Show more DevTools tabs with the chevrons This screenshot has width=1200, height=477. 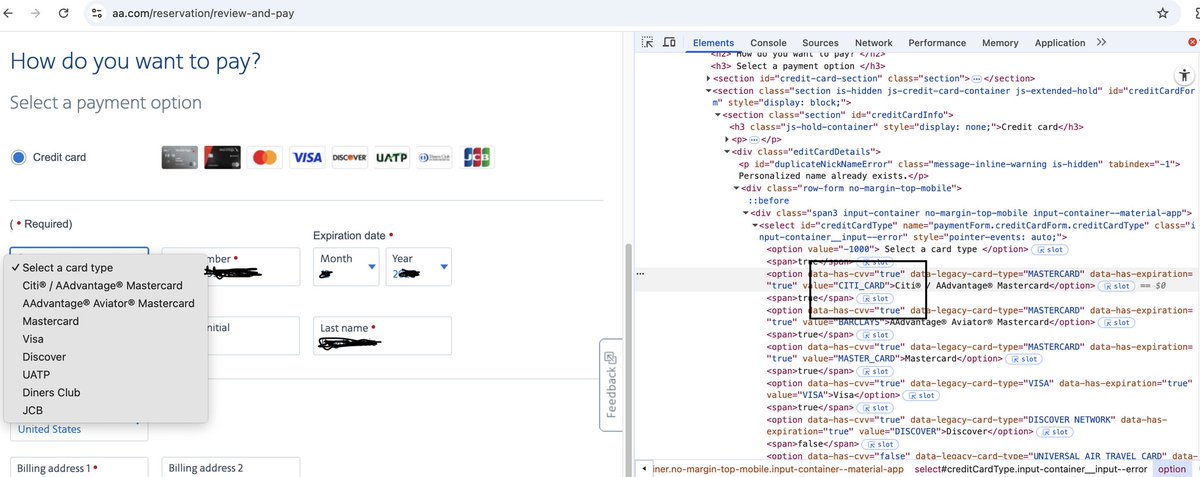[1101, 43]
